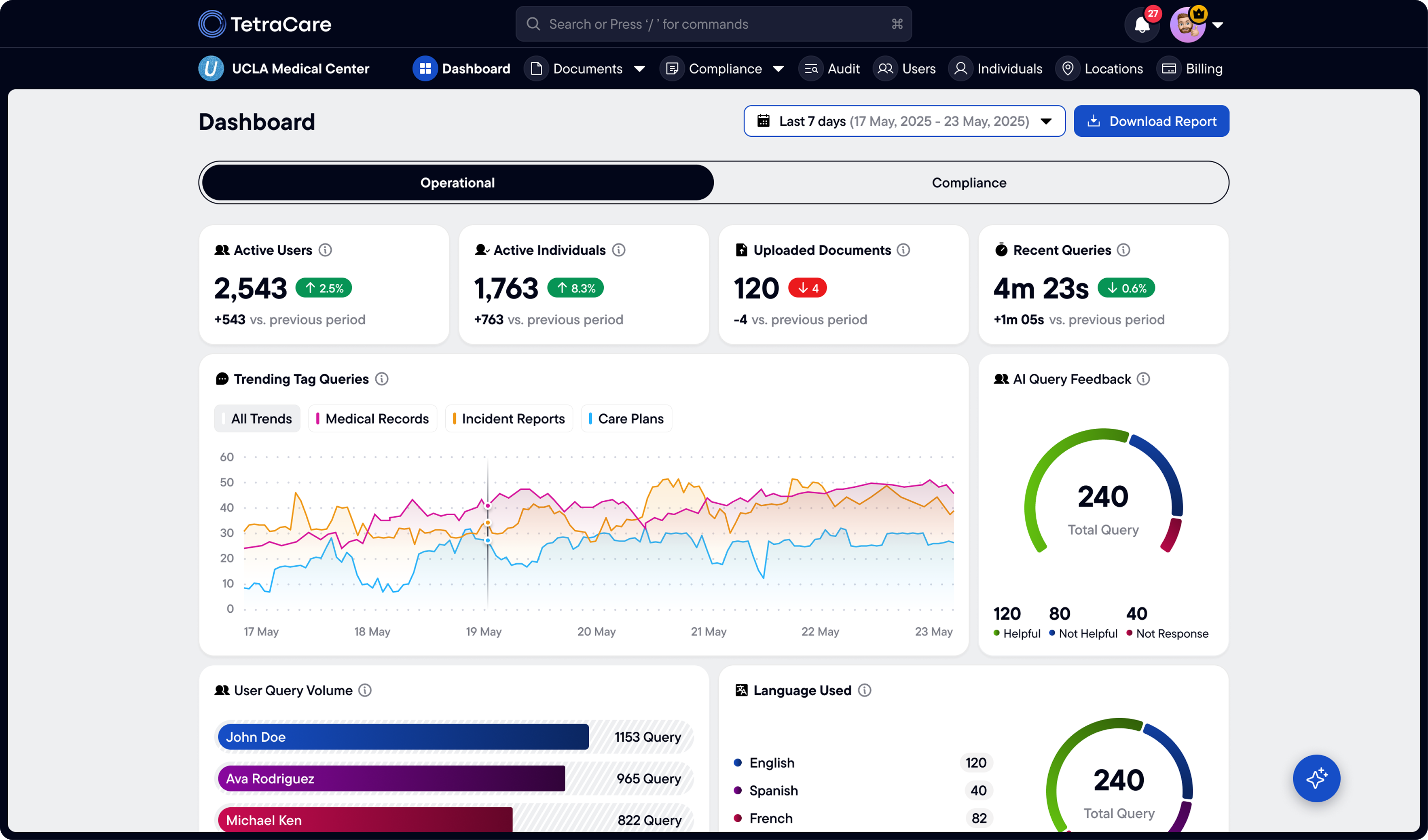The image size is (1428, 840).
Task: Open the notifications bell
Action: [1142, 25]
